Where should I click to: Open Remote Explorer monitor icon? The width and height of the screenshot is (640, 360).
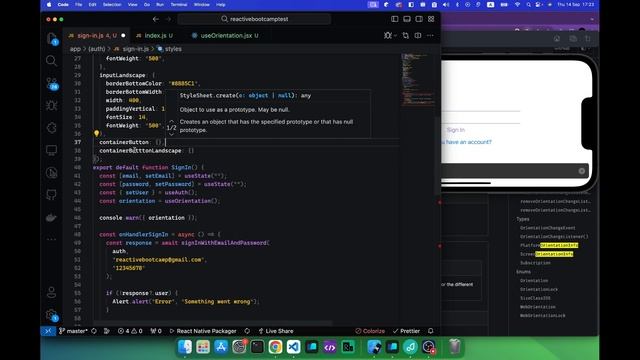point(51,150)
